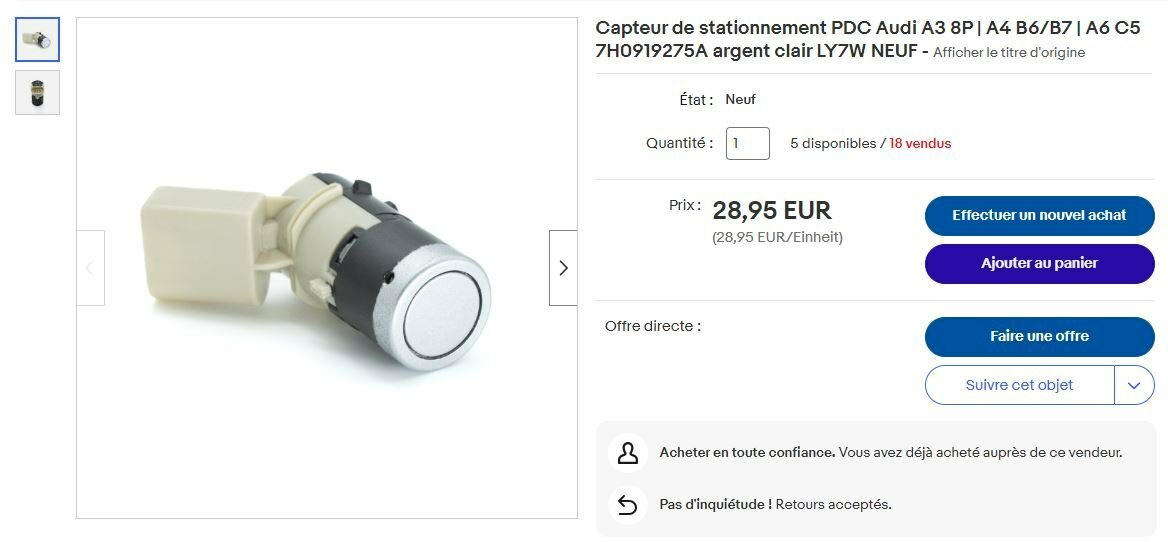
Task: Click the 28,95 EUR price
Action: click(x=771, y=211)
